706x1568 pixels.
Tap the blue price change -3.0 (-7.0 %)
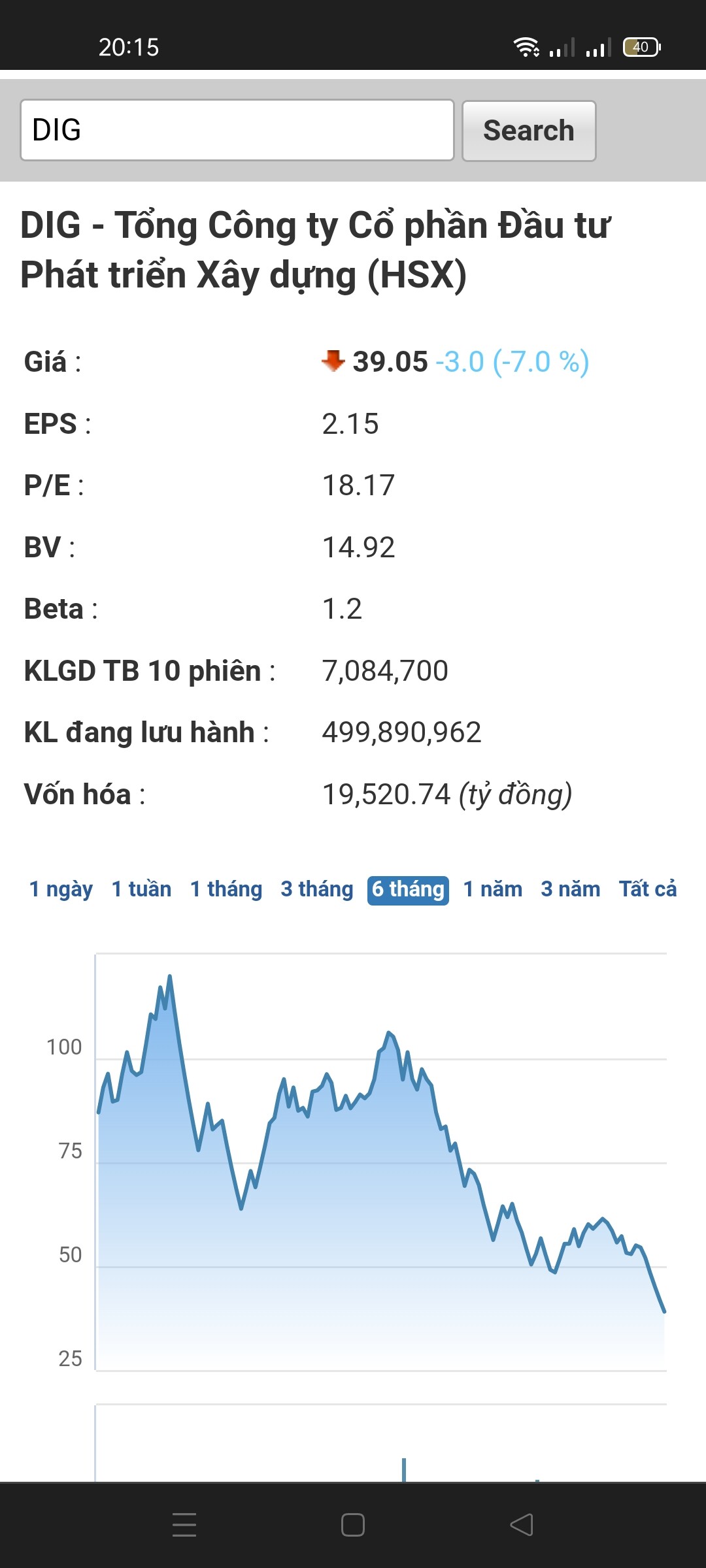coord(513,362)
